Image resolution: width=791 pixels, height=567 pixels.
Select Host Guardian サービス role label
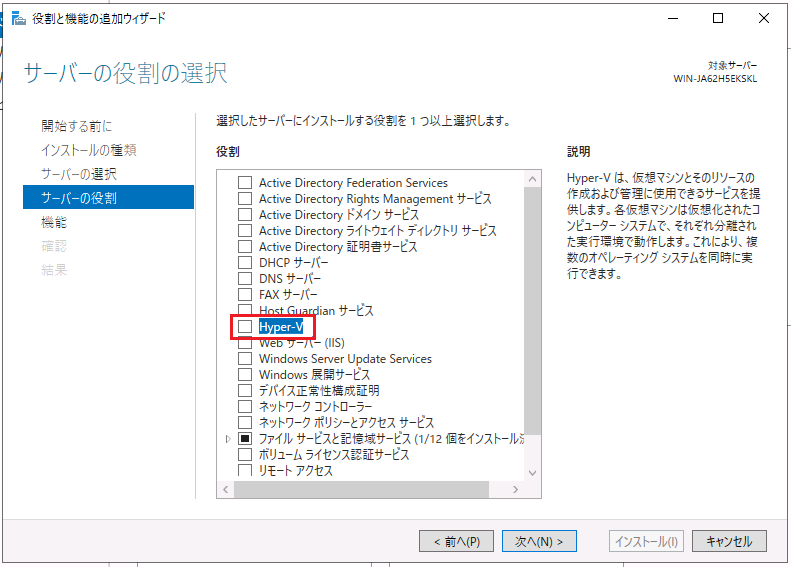click(316, 311)
